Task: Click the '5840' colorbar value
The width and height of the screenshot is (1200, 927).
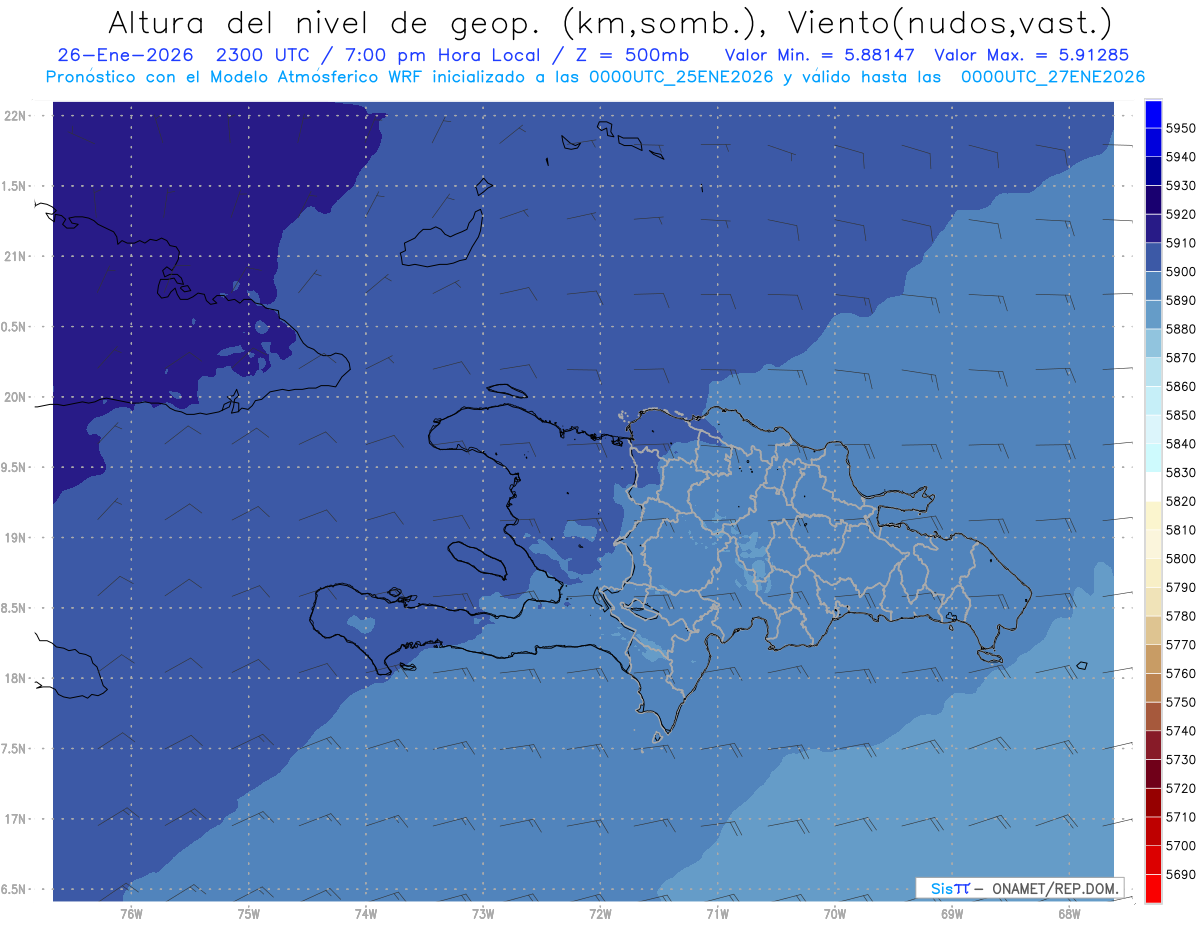Action: [x=1180, y=444]
